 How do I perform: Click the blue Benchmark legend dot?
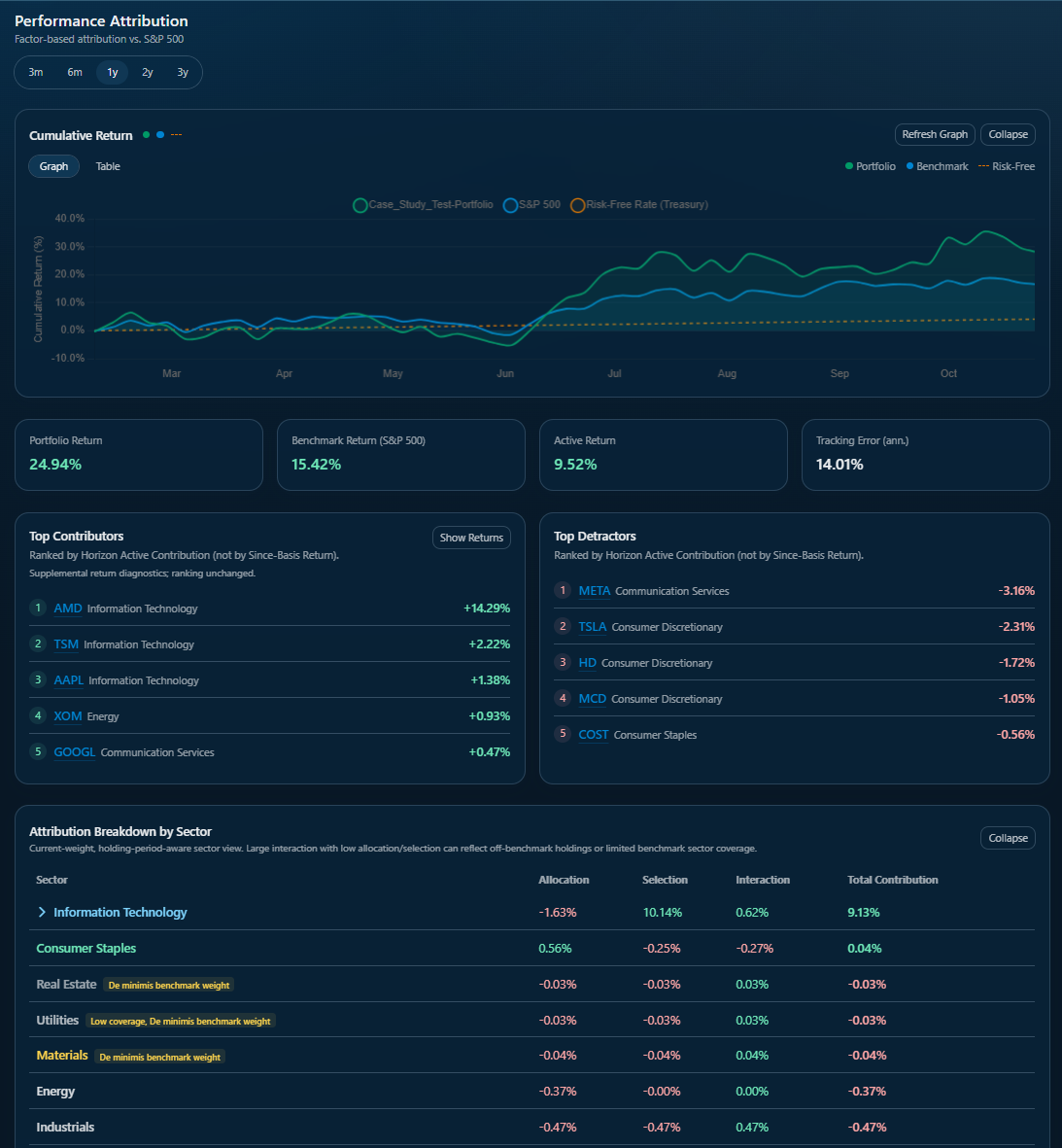(x=909, y=166)
